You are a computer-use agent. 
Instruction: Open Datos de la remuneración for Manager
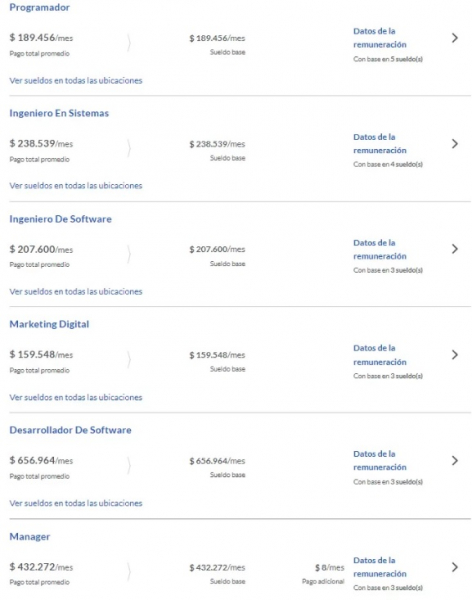380,567
